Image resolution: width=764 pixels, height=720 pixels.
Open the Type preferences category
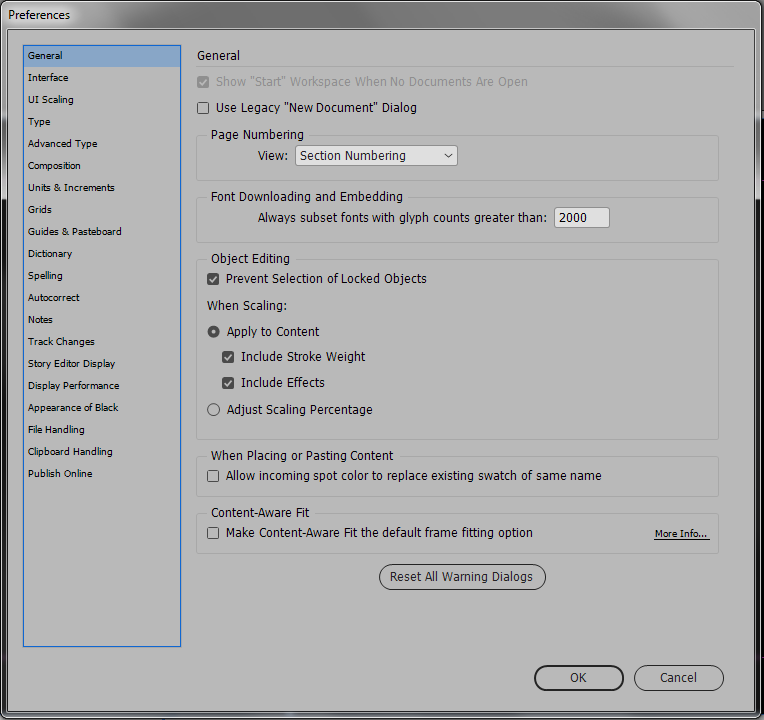pos(102,122)
